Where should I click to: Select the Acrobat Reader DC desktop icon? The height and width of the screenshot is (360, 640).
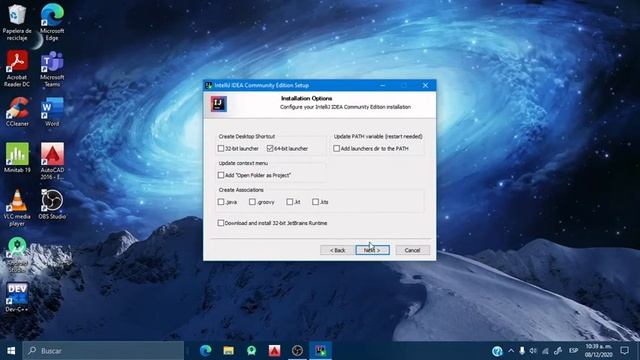[x=17, y=69]
